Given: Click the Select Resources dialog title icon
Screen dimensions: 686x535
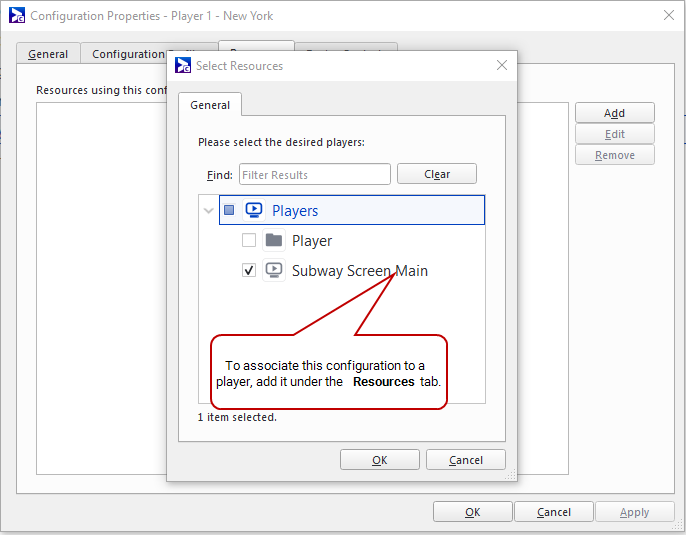Looking at the screenshot, I should click(183, 66).
